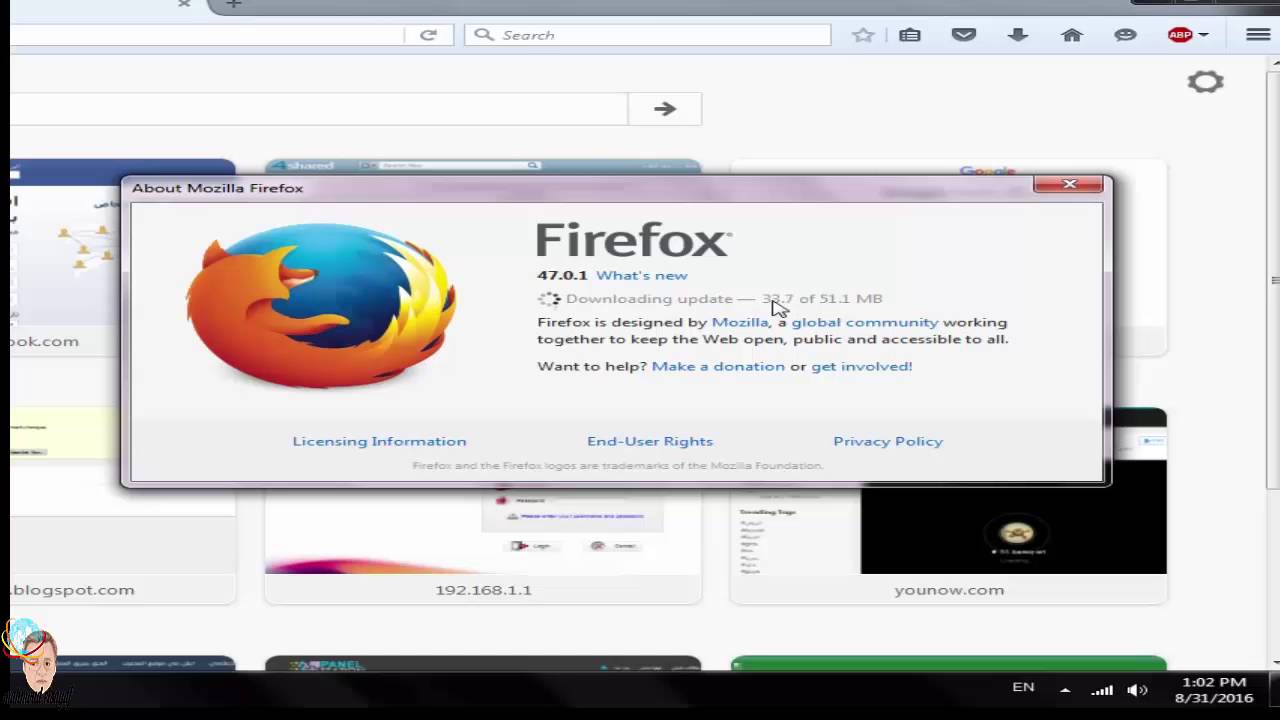Go to the home page icon
This screenshot has width=1280, height=720.
[x=1072, y=35]
